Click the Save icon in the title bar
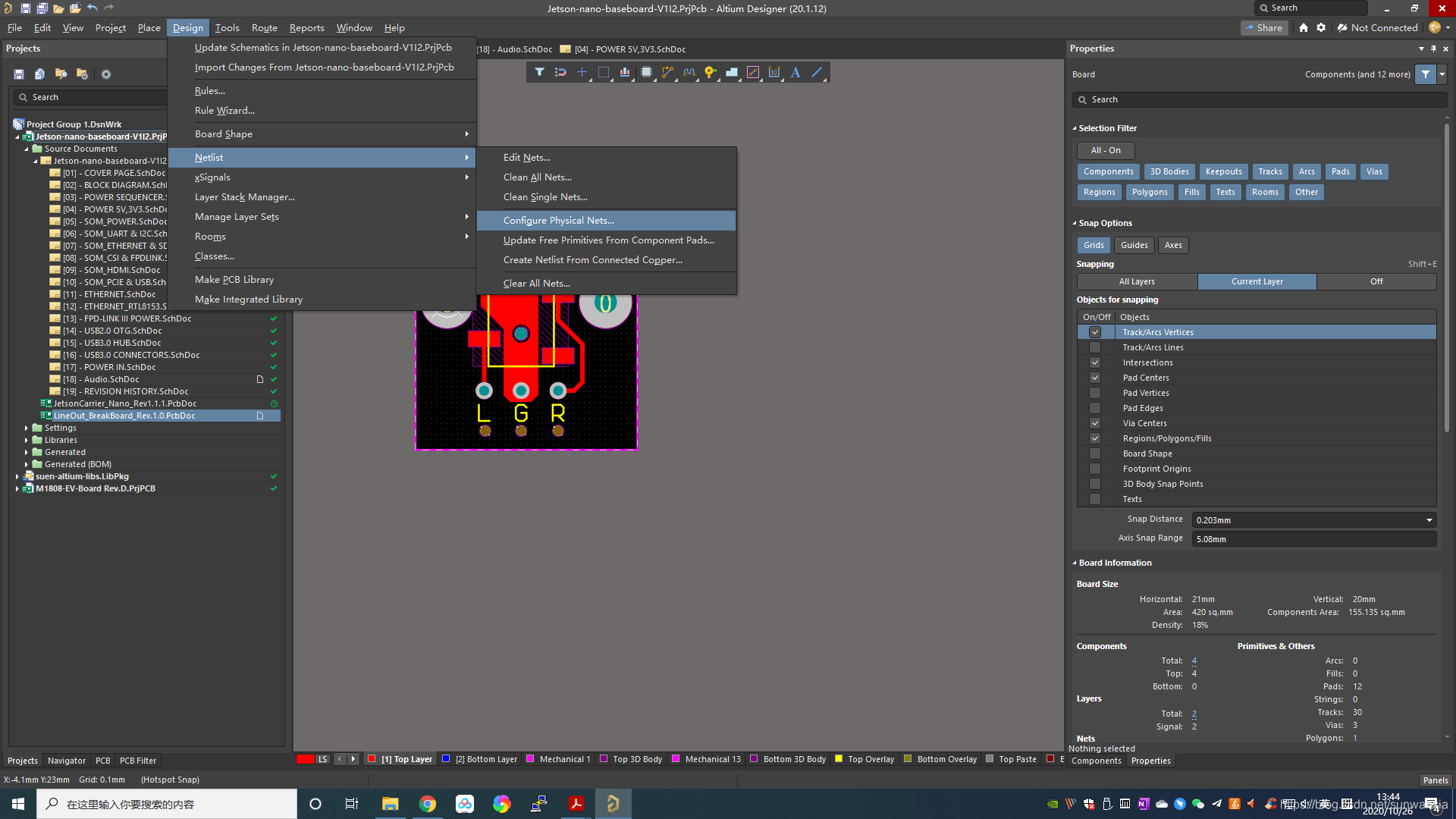Image resolution: width=1456 pixels, height=819 pixels. point(25,8)
